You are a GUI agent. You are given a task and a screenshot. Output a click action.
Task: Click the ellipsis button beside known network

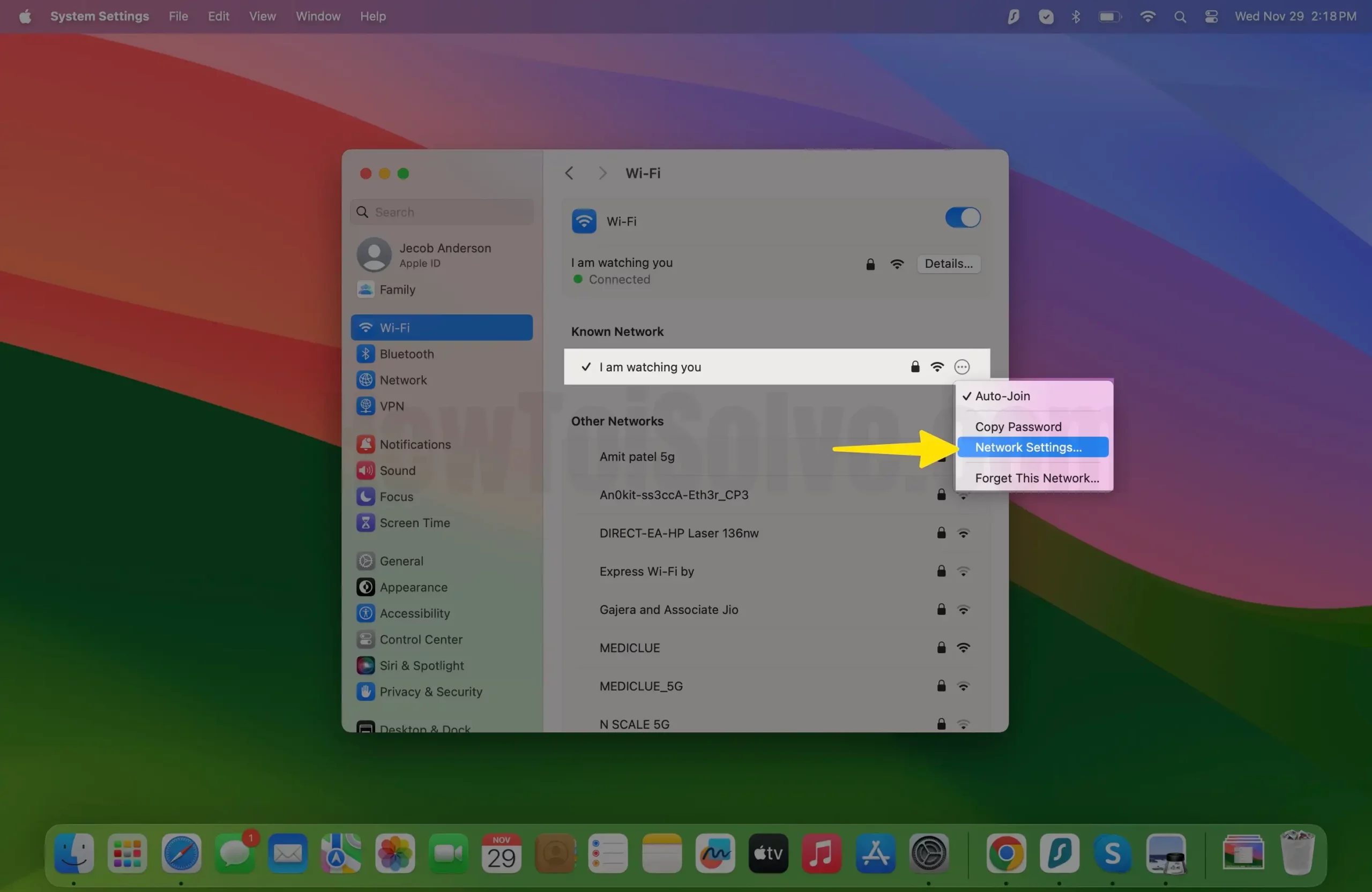(x=961, y=367)
